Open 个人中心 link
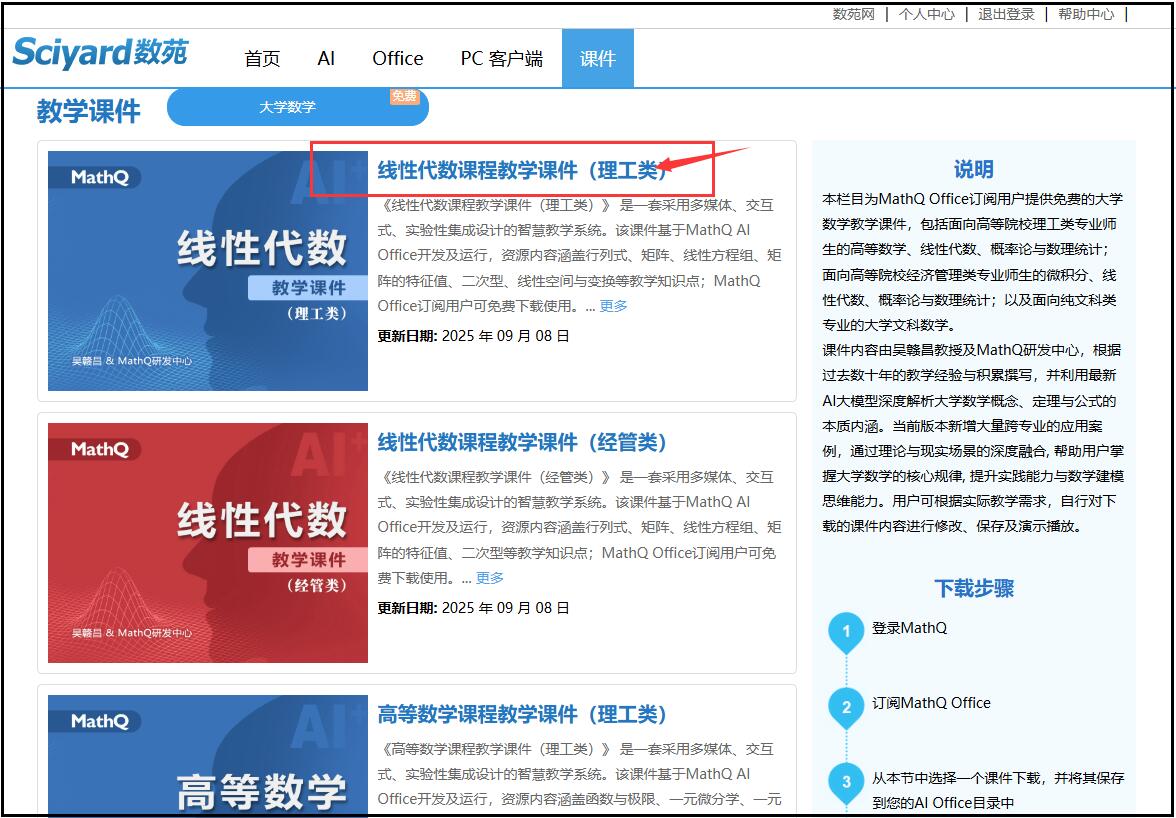1176x818 pixels. 927,14
